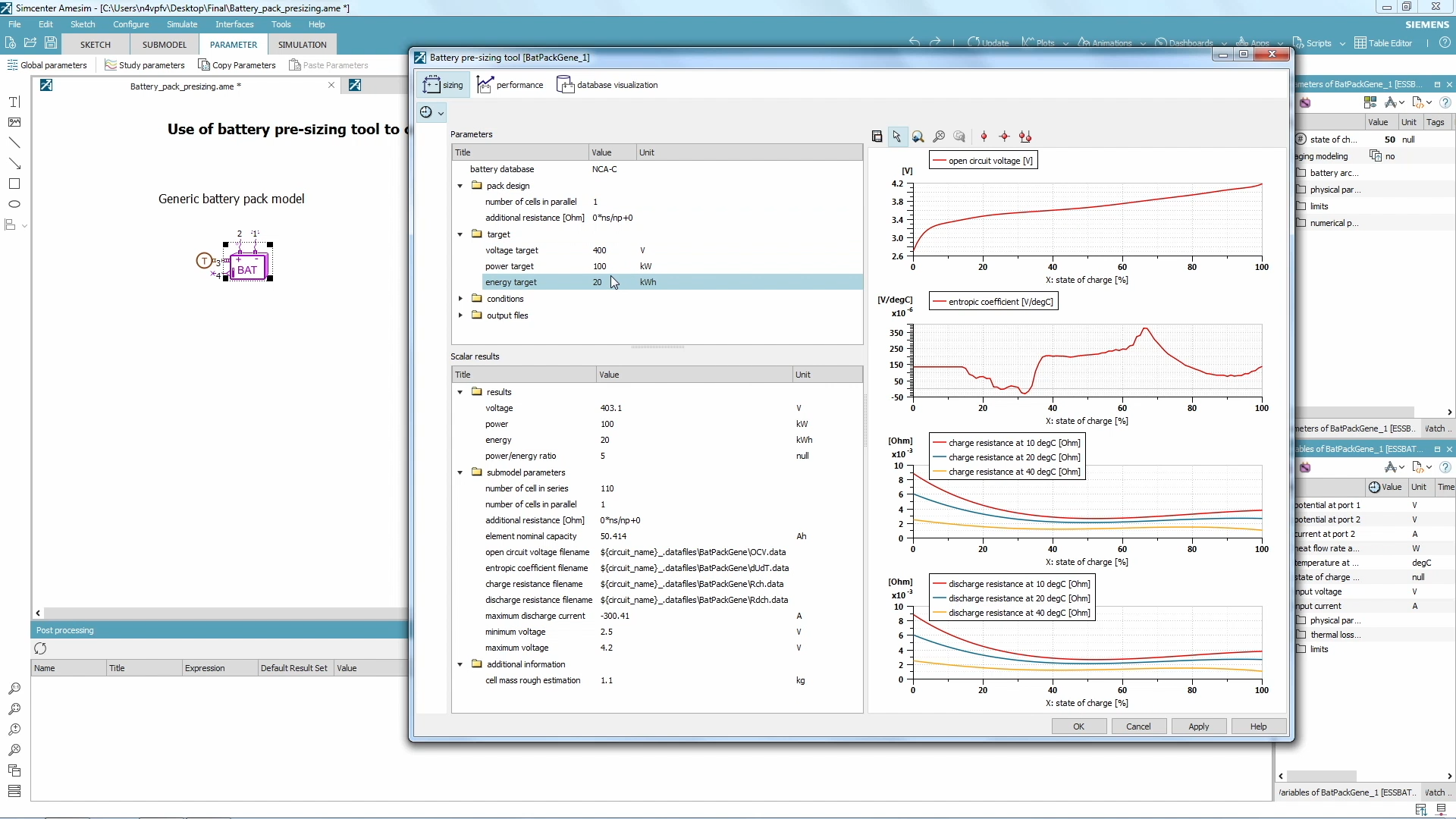Expand the output files folder
The height and width of the screenshot is (819, 1456).
point(461,315)
